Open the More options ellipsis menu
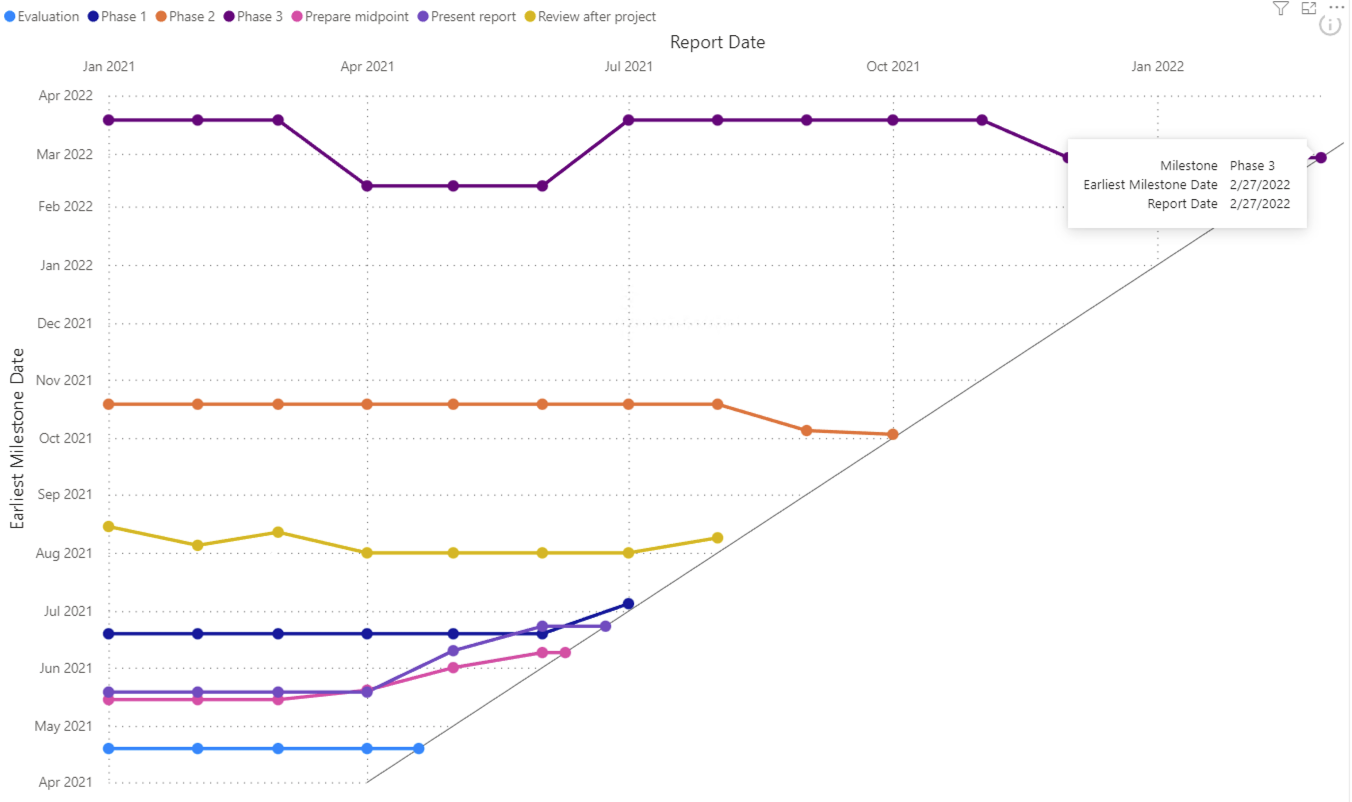1352x802 pixels. click(x=1336, y=9)
